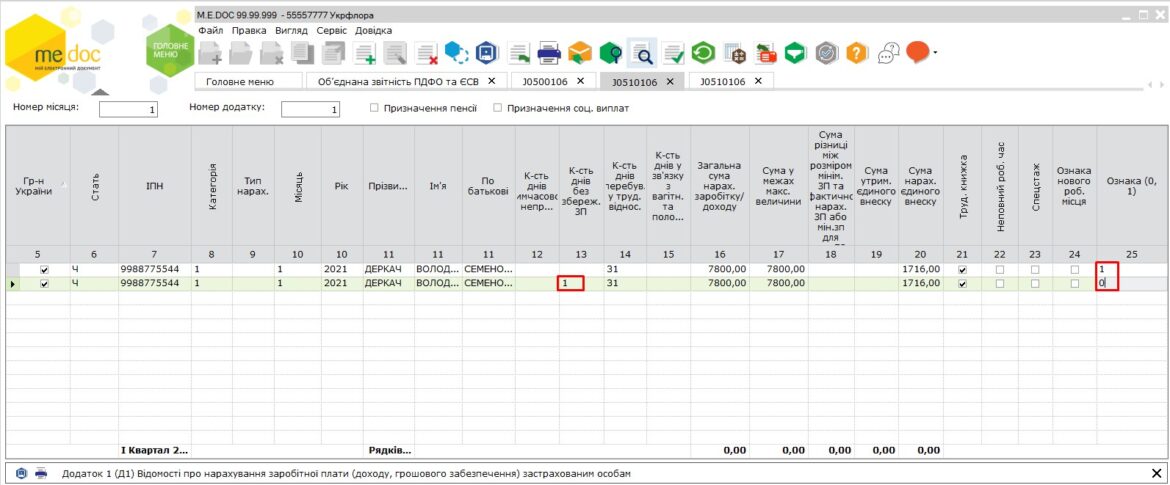Open help via orange question hexagon
The height and width of the screenshot is (485, 1170).
857,52
